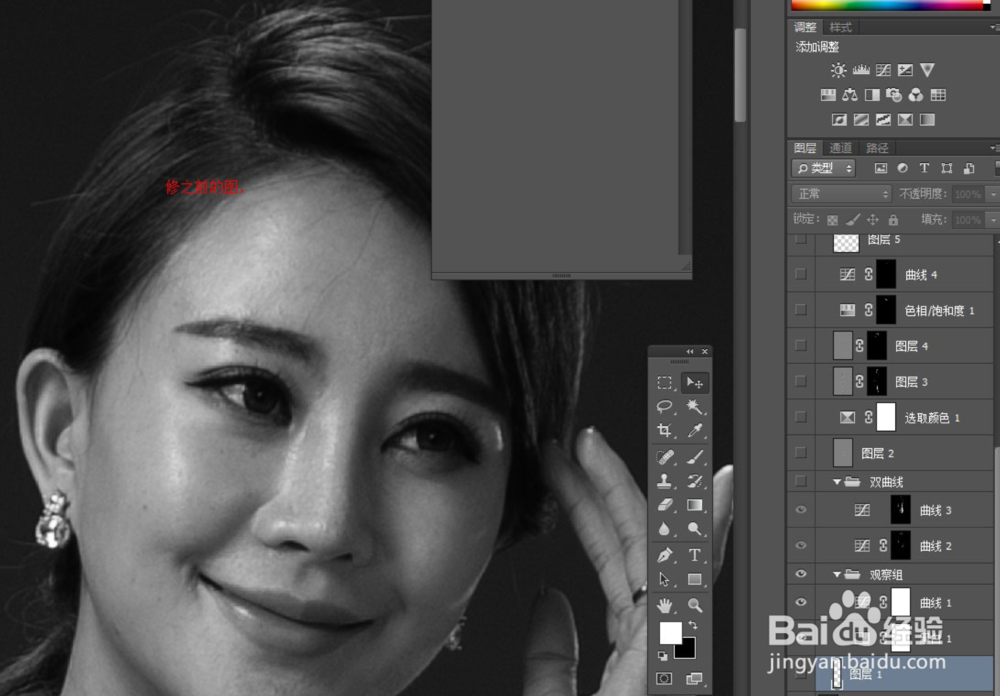Viewport: 1000px width, 696px height.
Task: Show 选取颜色 1 layer visibility
Action: (801, 417)
